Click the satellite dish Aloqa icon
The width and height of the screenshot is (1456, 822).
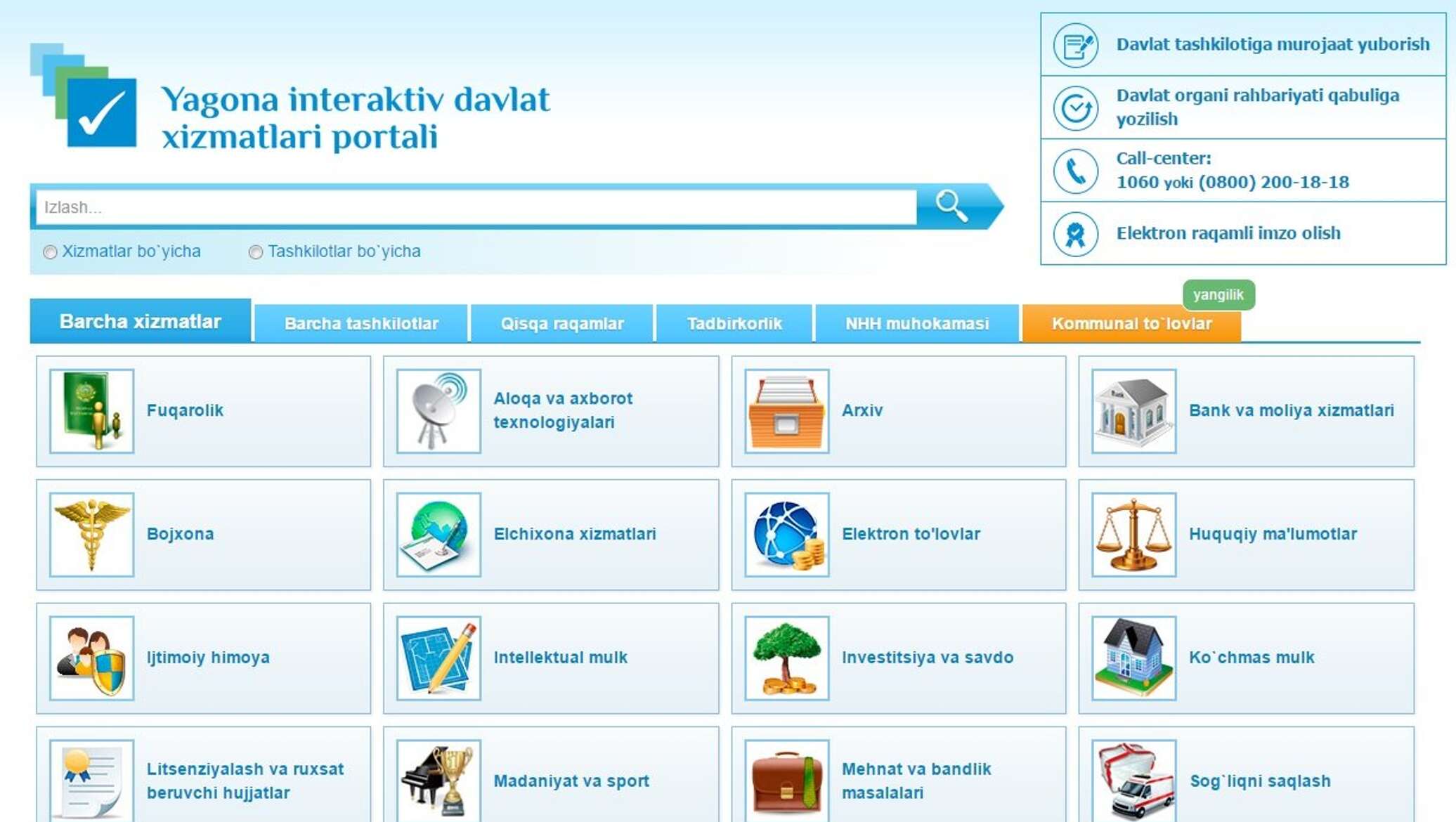[438, 411]
